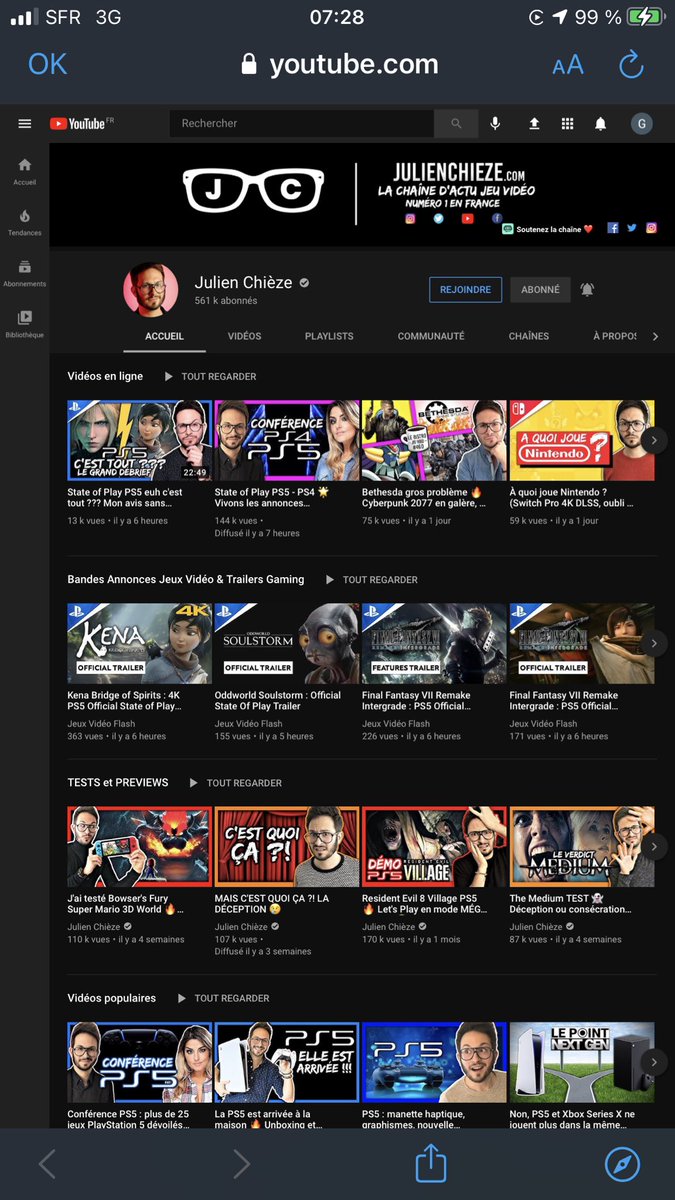The width and height of the screenshot is (675, 1200).
Task: Start voice search with microphone icon
Action: [495, 123]
